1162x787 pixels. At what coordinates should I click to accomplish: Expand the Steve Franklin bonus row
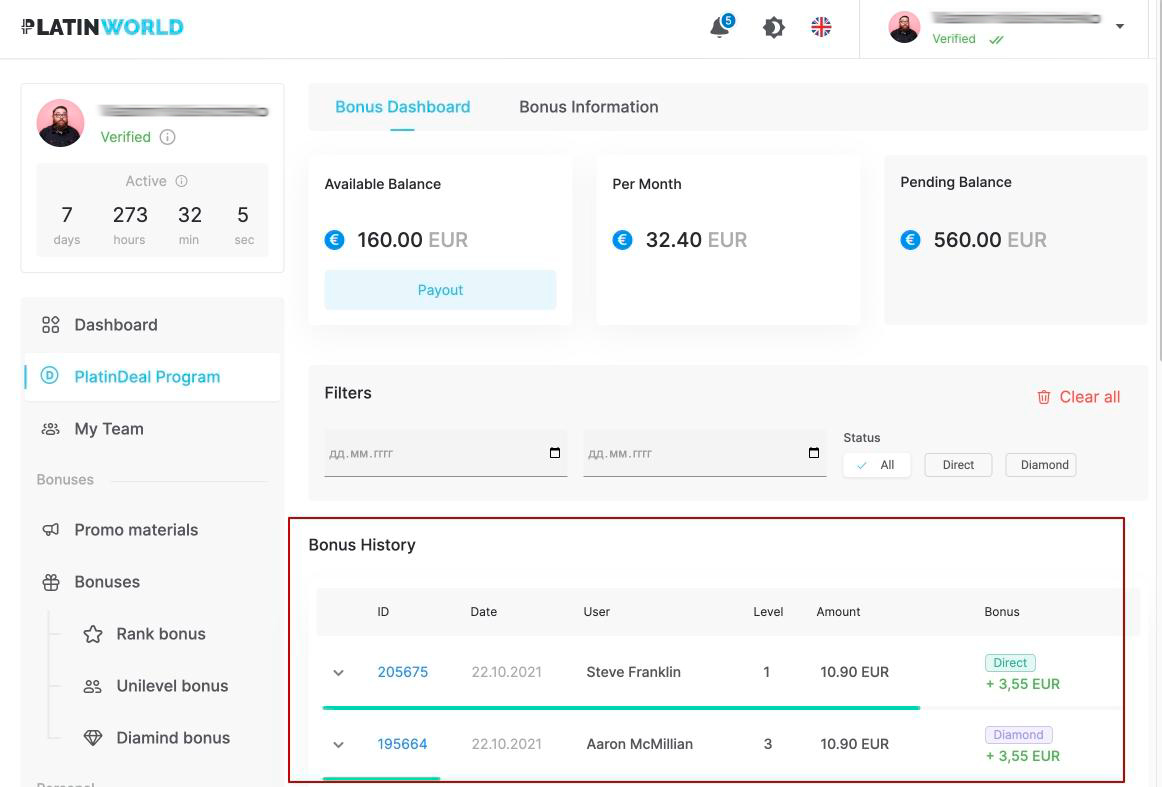click(x=338, y=672)
